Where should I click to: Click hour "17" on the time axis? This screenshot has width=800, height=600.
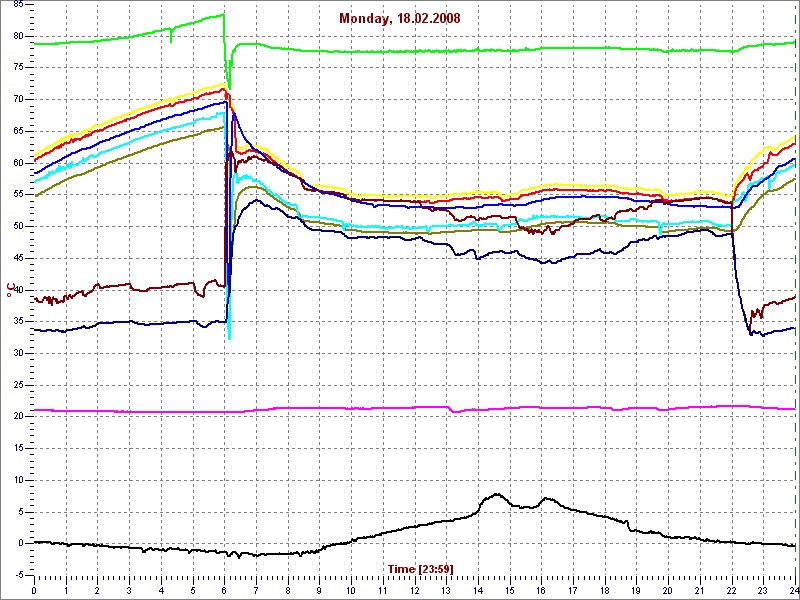pos(573,589)
